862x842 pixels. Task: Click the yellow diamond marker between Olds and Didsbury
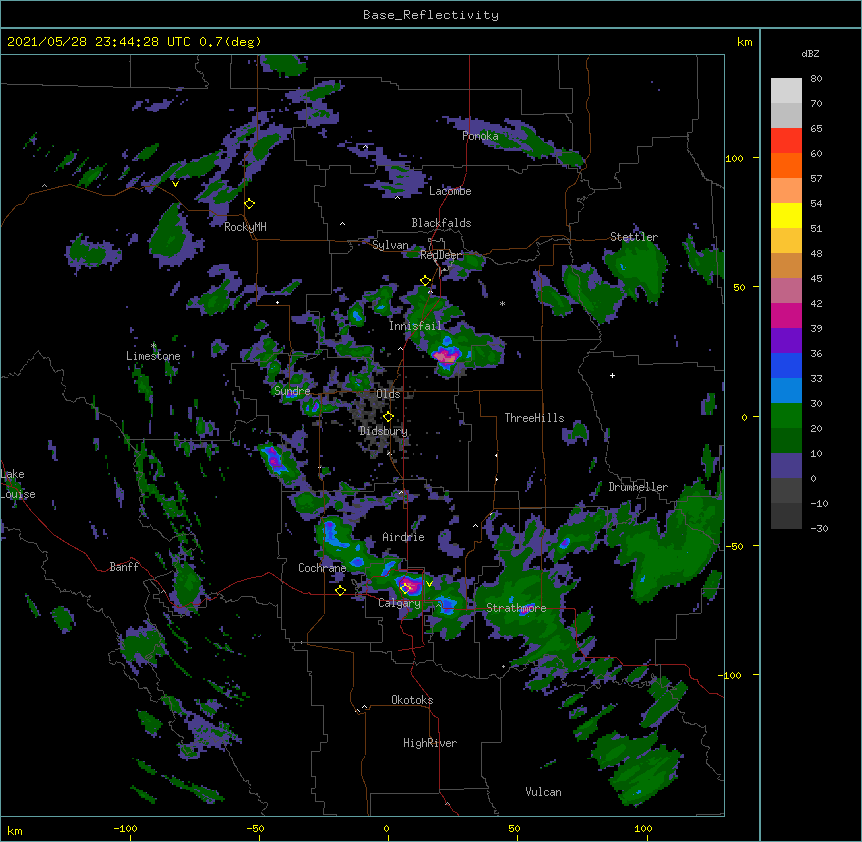[388, 417]
